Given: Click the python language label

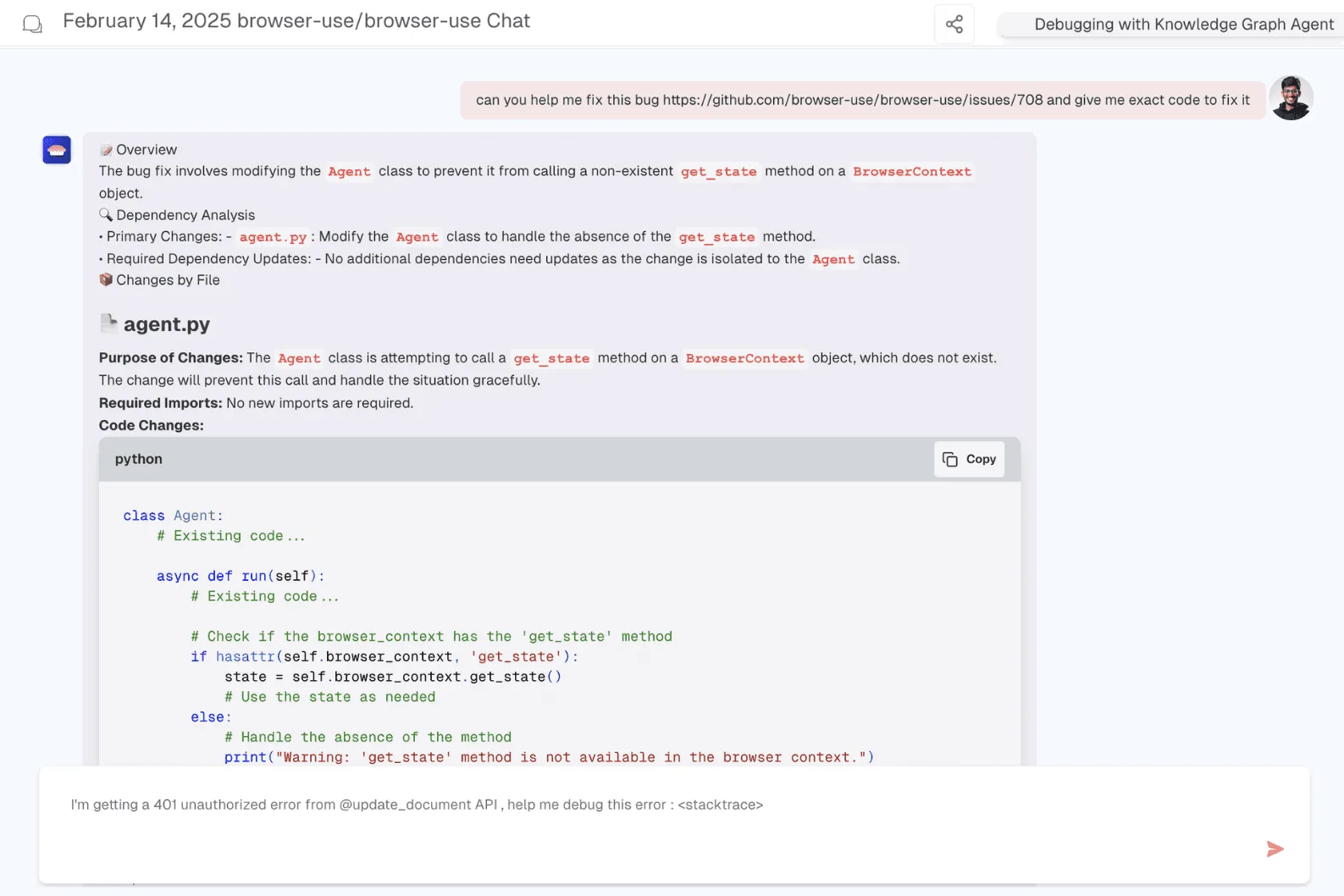Looking at the screenshot, I should click(x=139, y=459).
